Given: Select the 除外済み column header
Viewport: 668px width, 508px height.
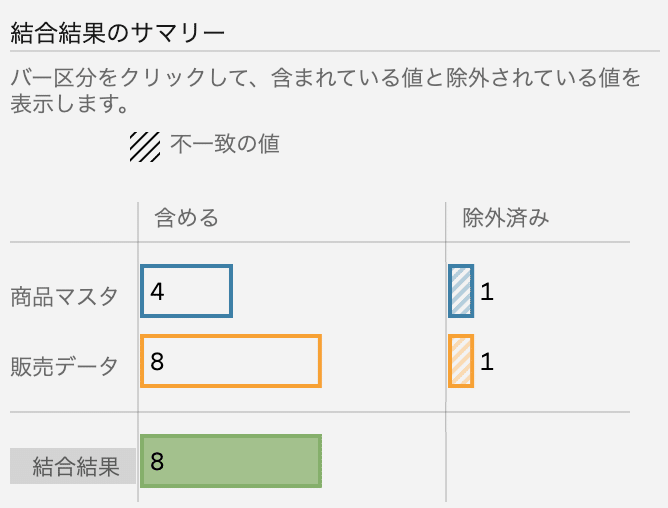Looking at the screenshot, I should (x=506, y=218).
